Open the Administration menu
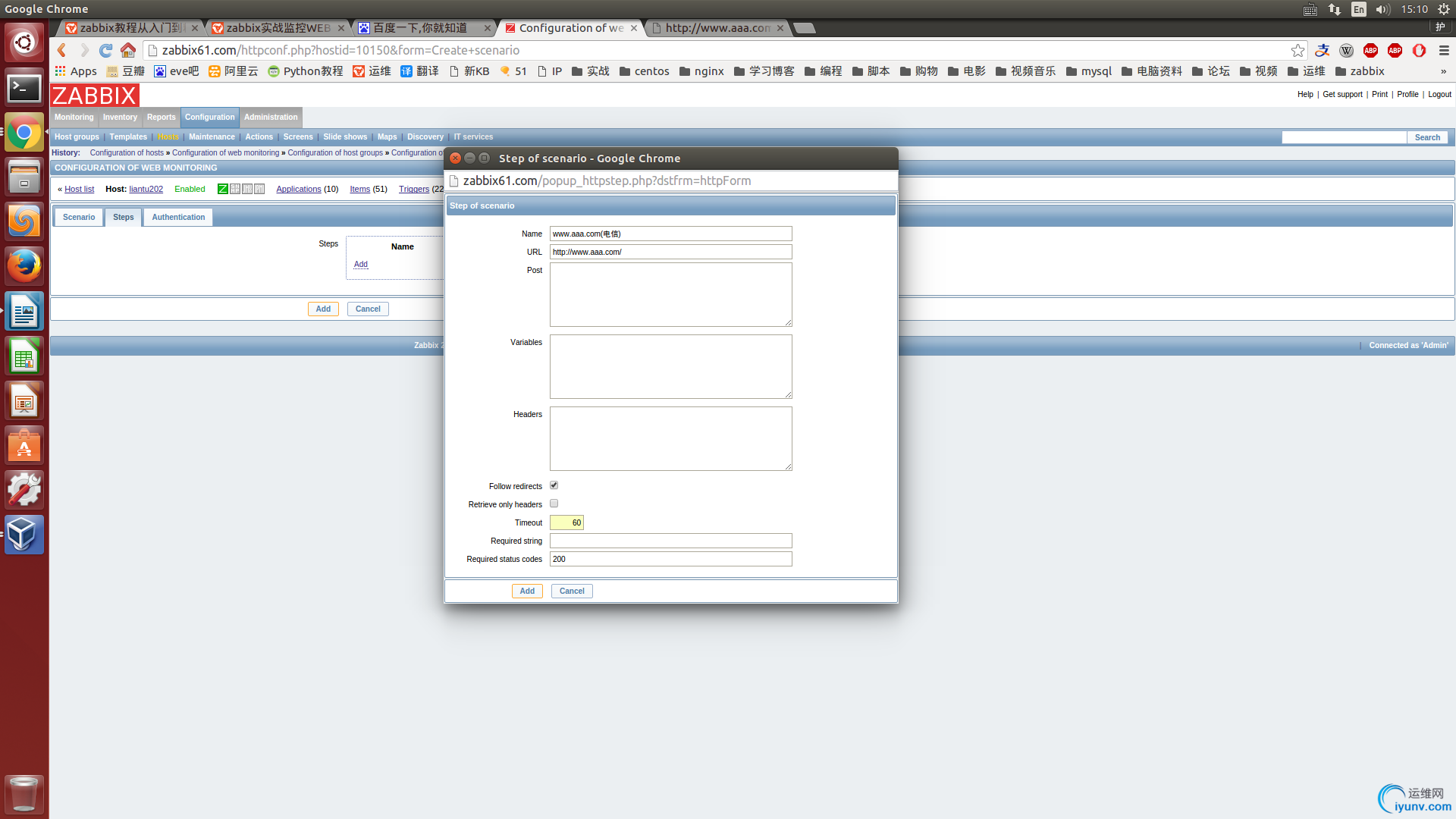 [271, 117]
